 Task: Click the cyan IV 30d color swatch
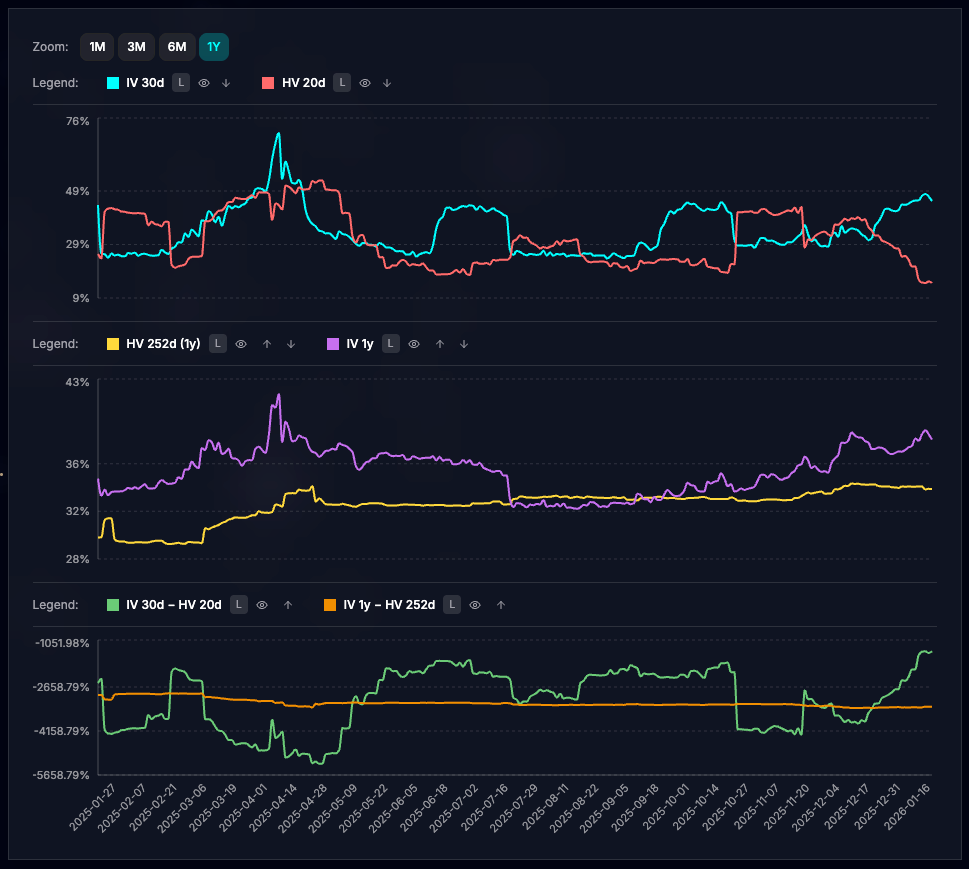113,83
